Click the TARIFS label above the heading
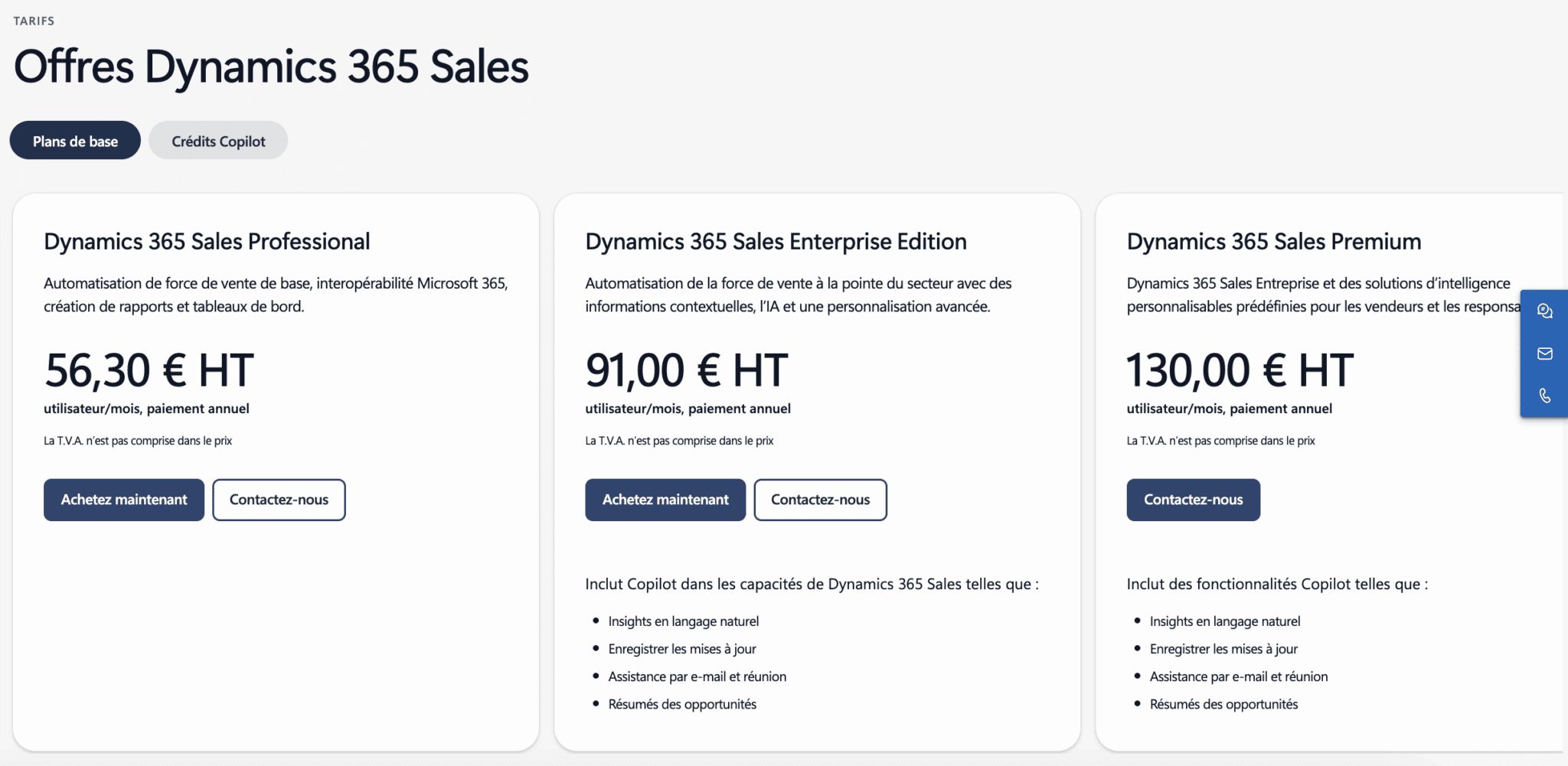The width and height of the screenshot is (1568, 766). tap(34, 21)
